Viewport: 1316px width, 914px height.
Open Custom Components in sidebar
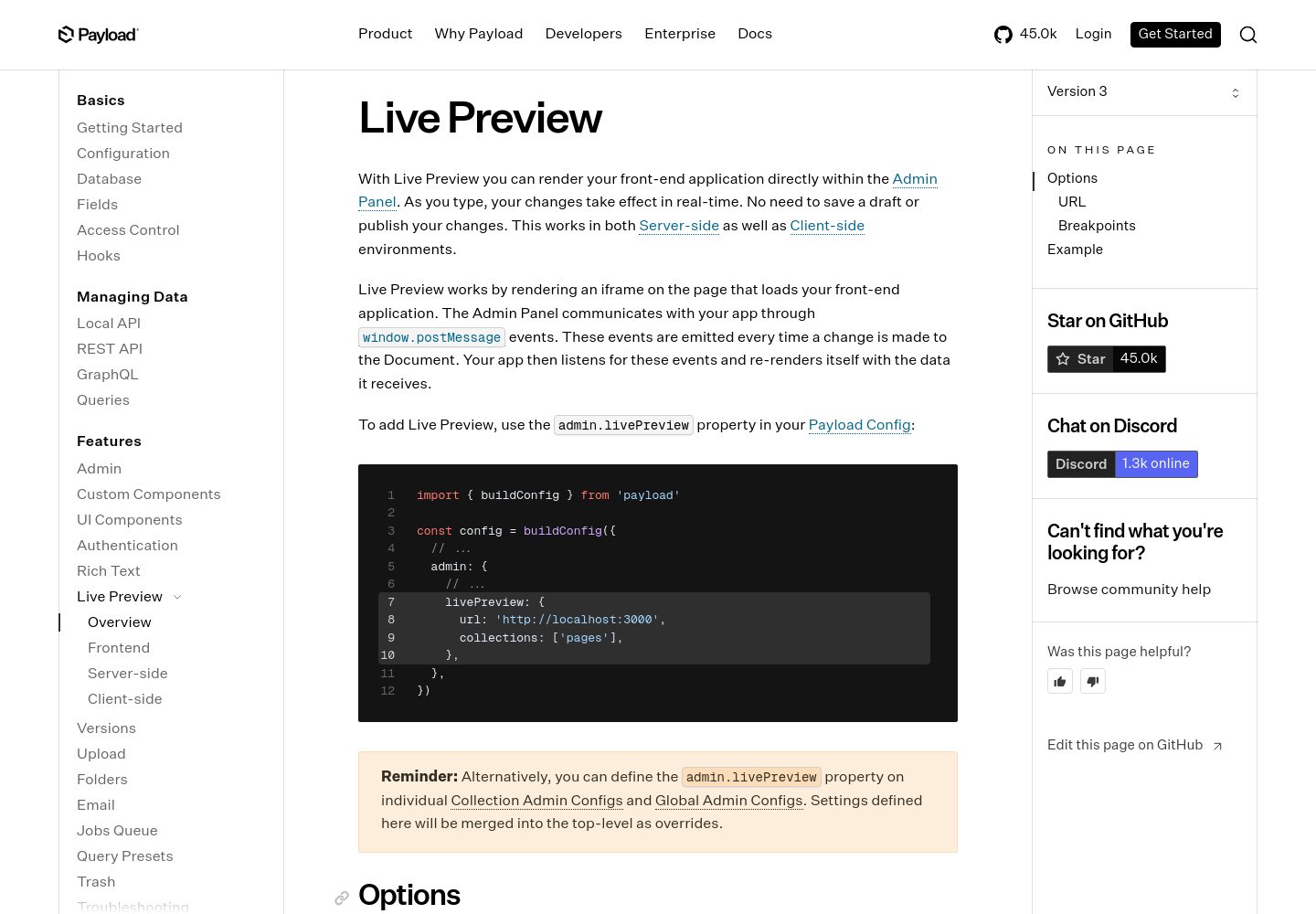pyautogui.click(x=149, y=494)
